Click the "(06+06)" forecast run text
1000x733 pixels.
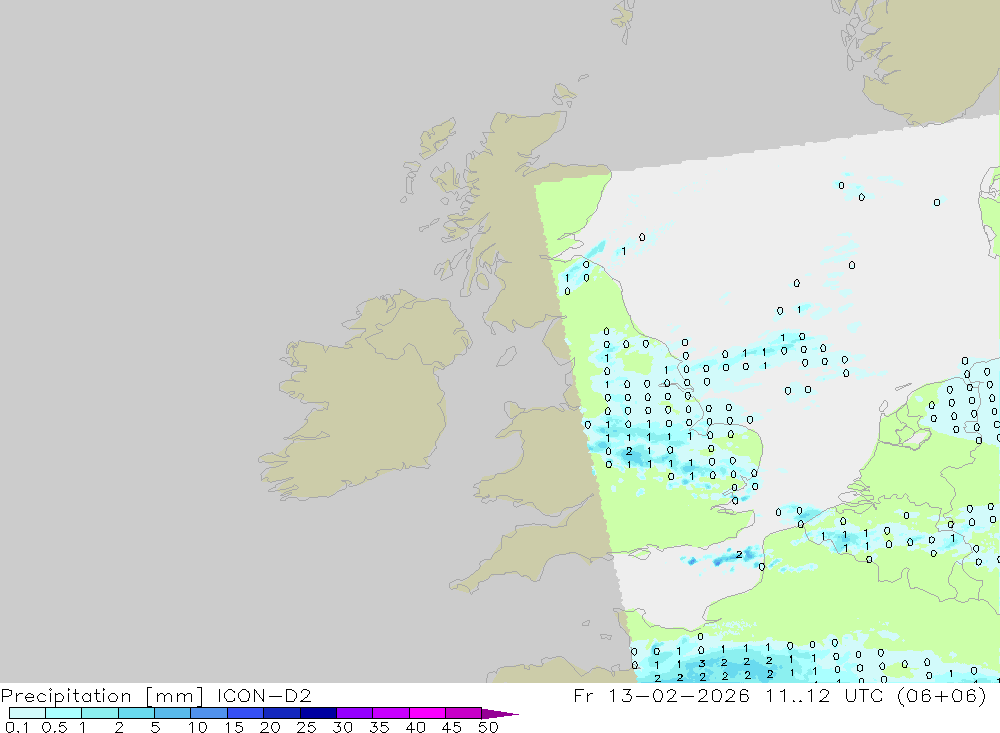click(x=941, y=695)
